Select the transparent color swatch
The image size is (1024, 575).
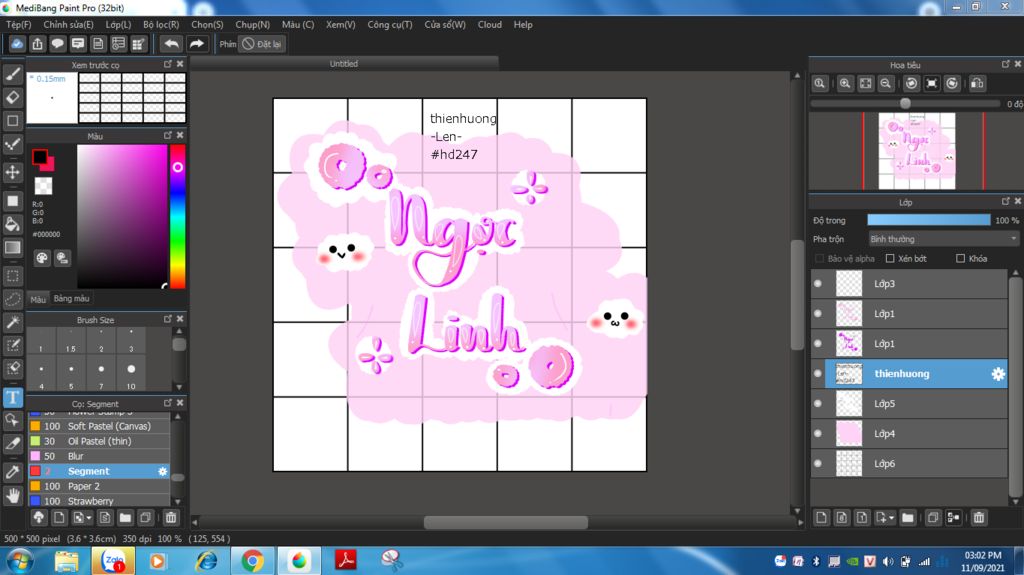pos(43,186)
